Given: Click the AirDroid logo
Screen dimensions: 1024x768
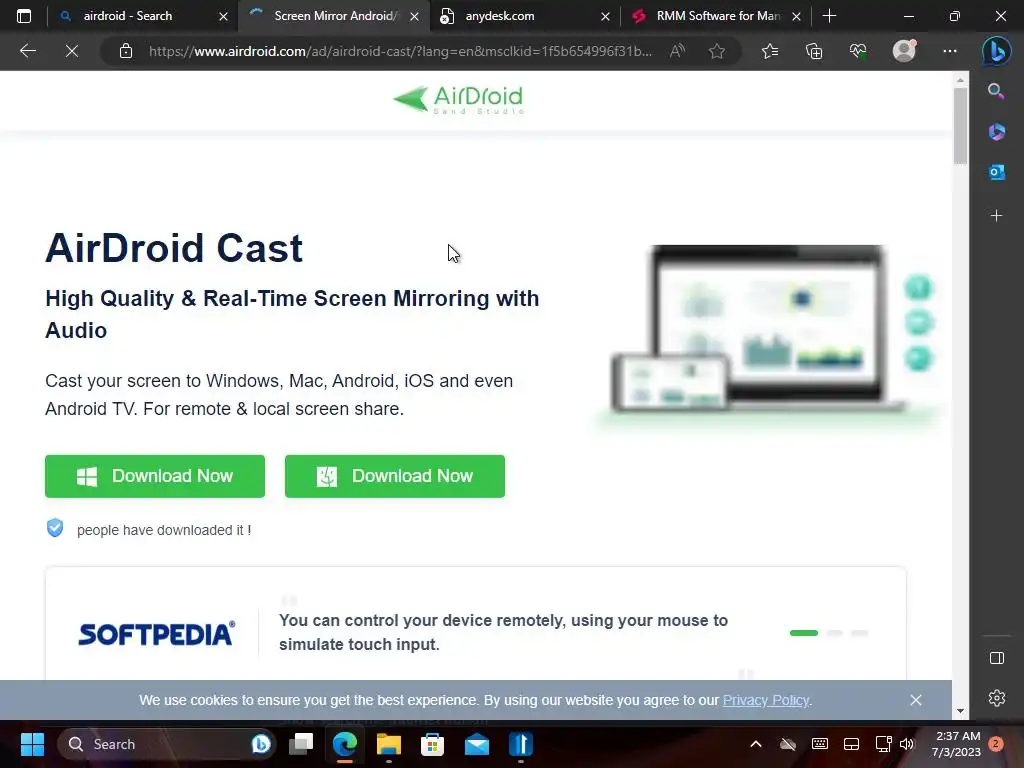Looking at the screenshot, I should [x=458, y=99].
